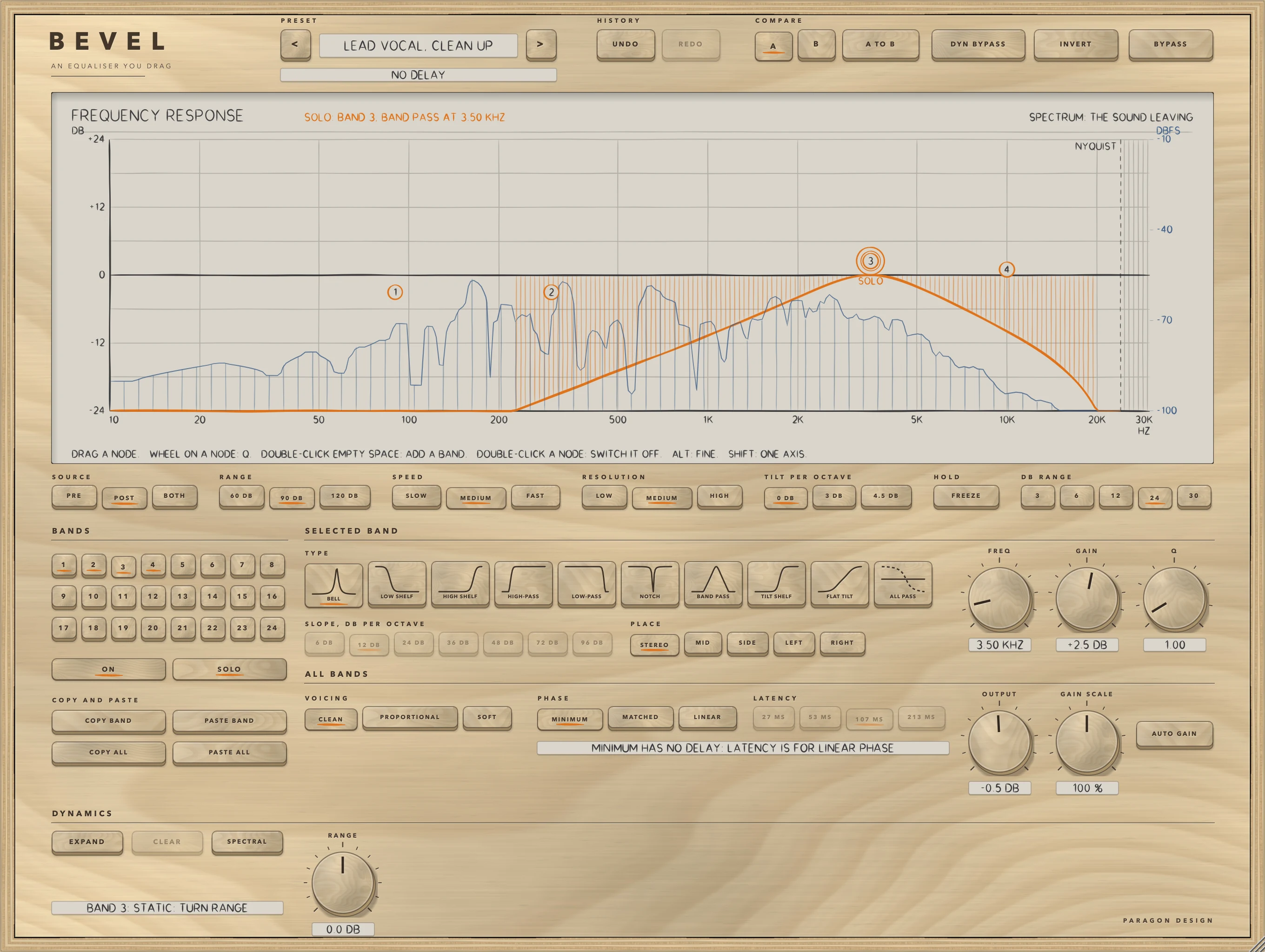Viewport: 1265px width, 952px height.
Task: Enable INVERT in the compare section
Action: [x=1075, y=45]
